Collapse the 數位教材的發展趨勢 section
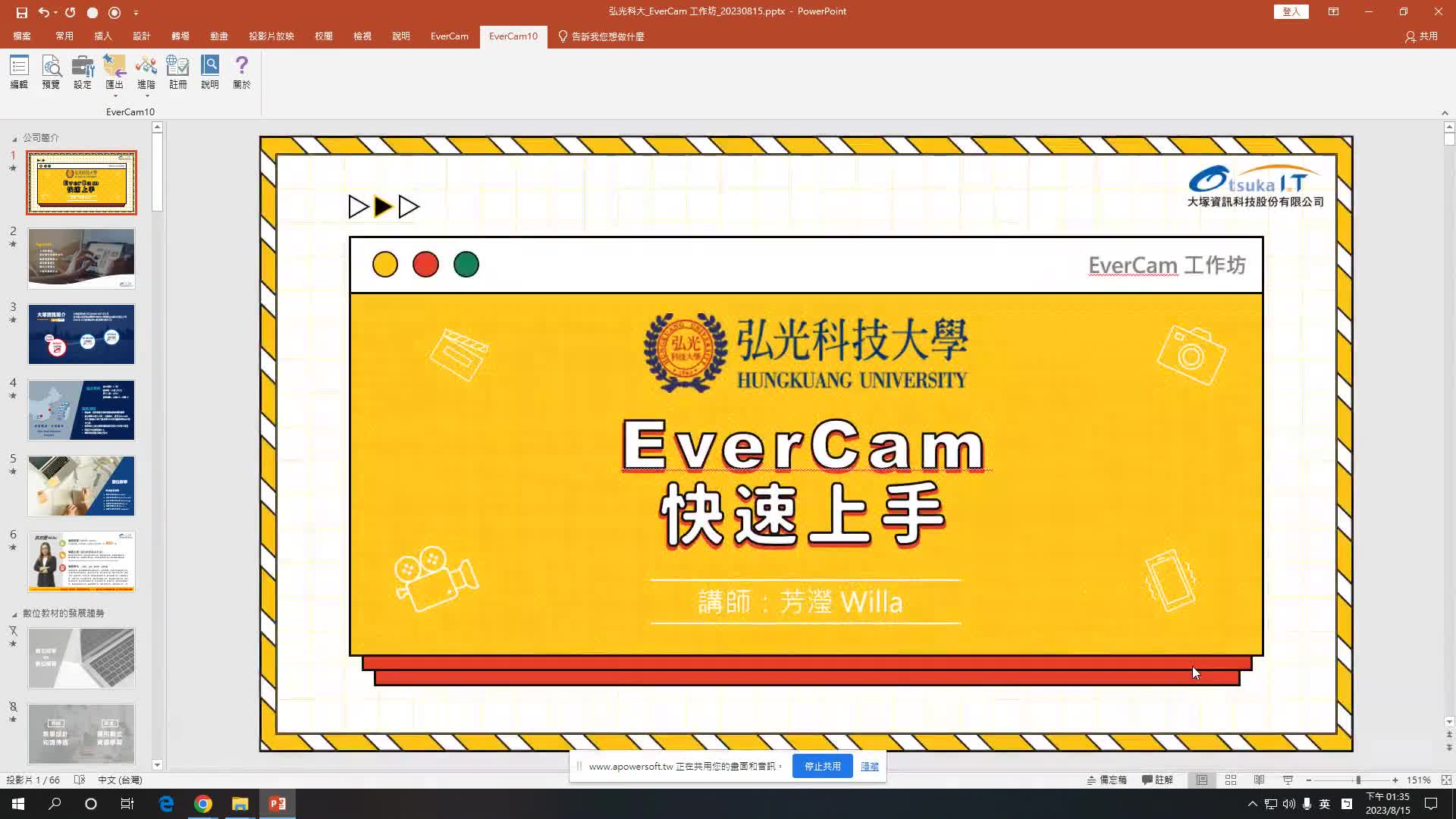Viewport: 1456px width, 819px height. (14, 614)
